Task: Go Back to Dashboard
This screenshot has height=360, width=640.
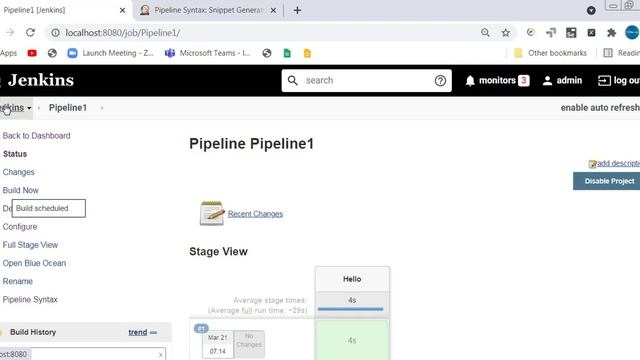Action: tap(36, 136)
